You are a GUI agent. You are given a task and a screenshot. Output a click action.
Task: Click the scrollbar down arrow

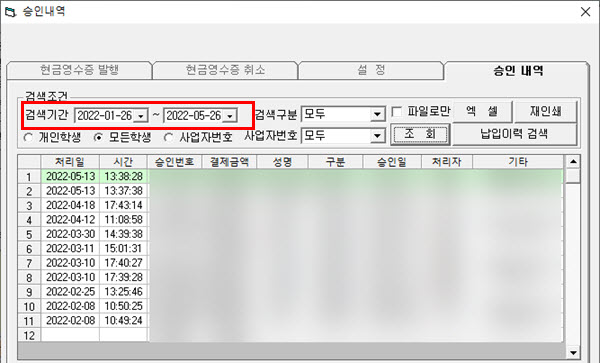(573, 353)
